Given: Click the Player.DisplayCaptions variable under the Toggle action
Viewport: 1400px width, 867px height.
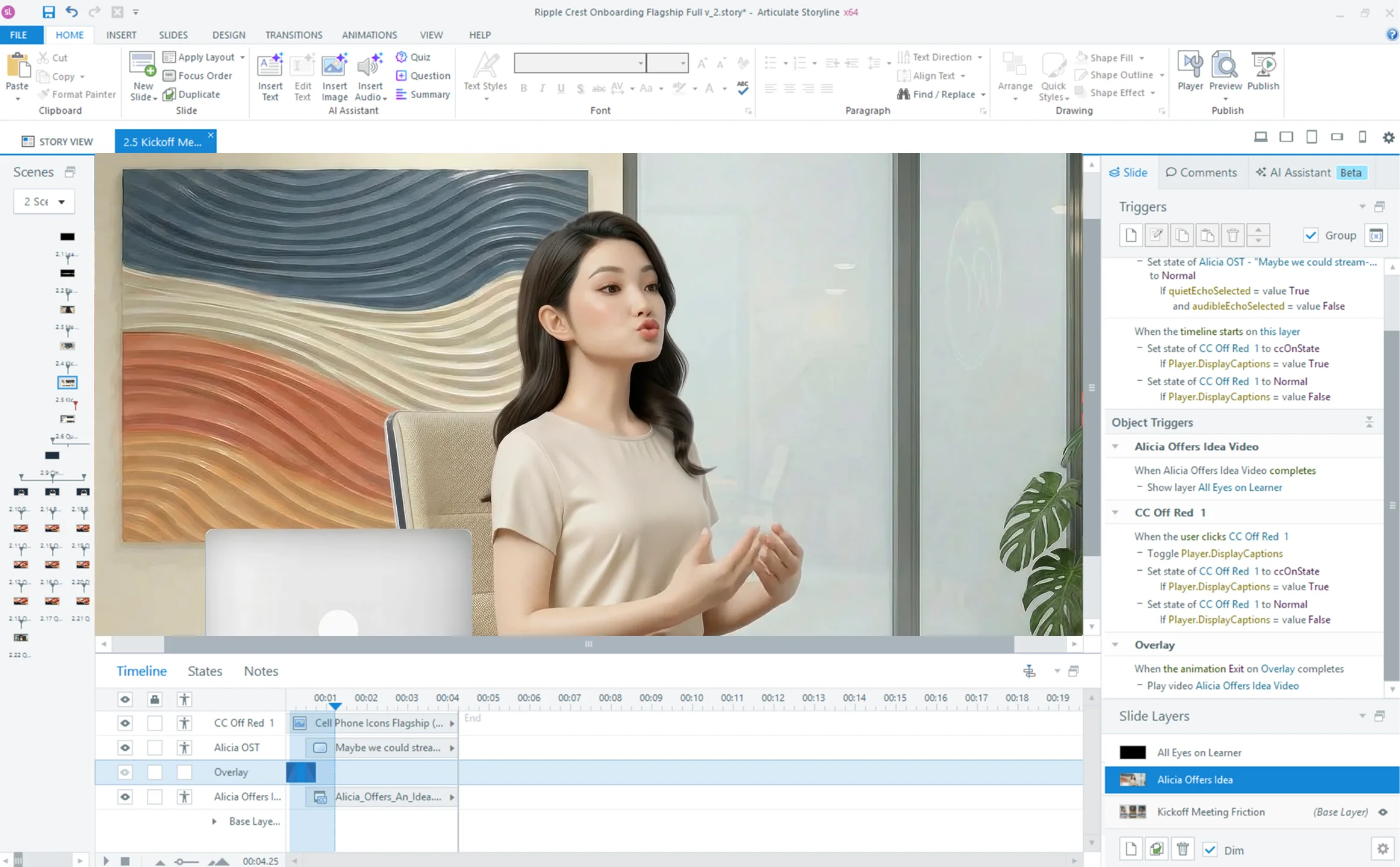Looking at the screenshot, I should click(x=1231, y=553).
